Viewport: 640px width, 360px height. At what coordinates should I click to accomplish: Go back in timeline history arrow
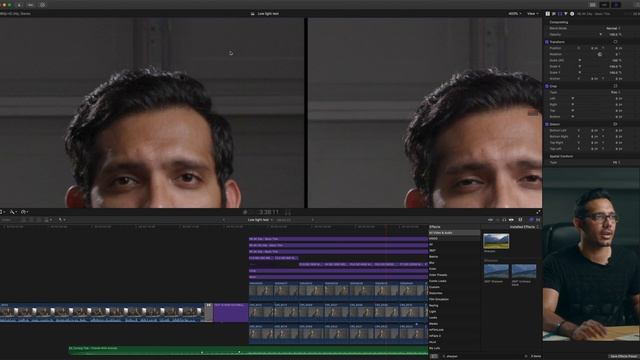click(224, 220)
